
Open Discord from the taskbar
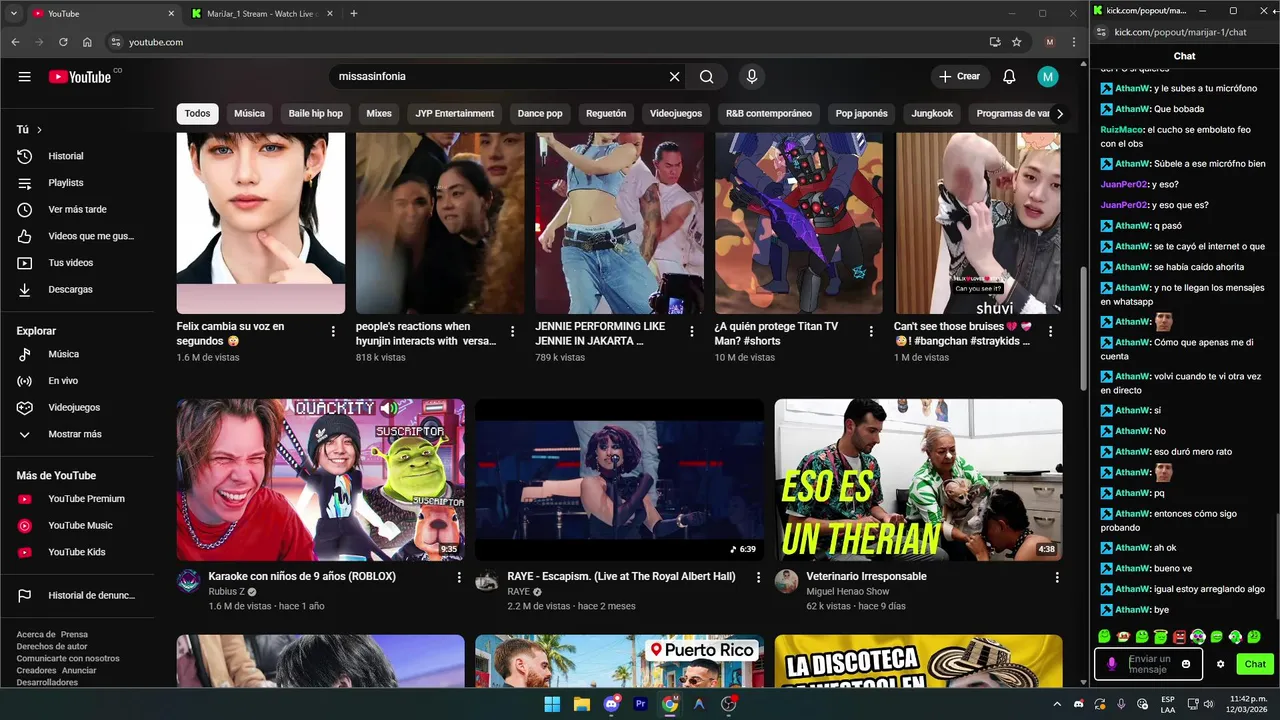[x=611, y=704]
